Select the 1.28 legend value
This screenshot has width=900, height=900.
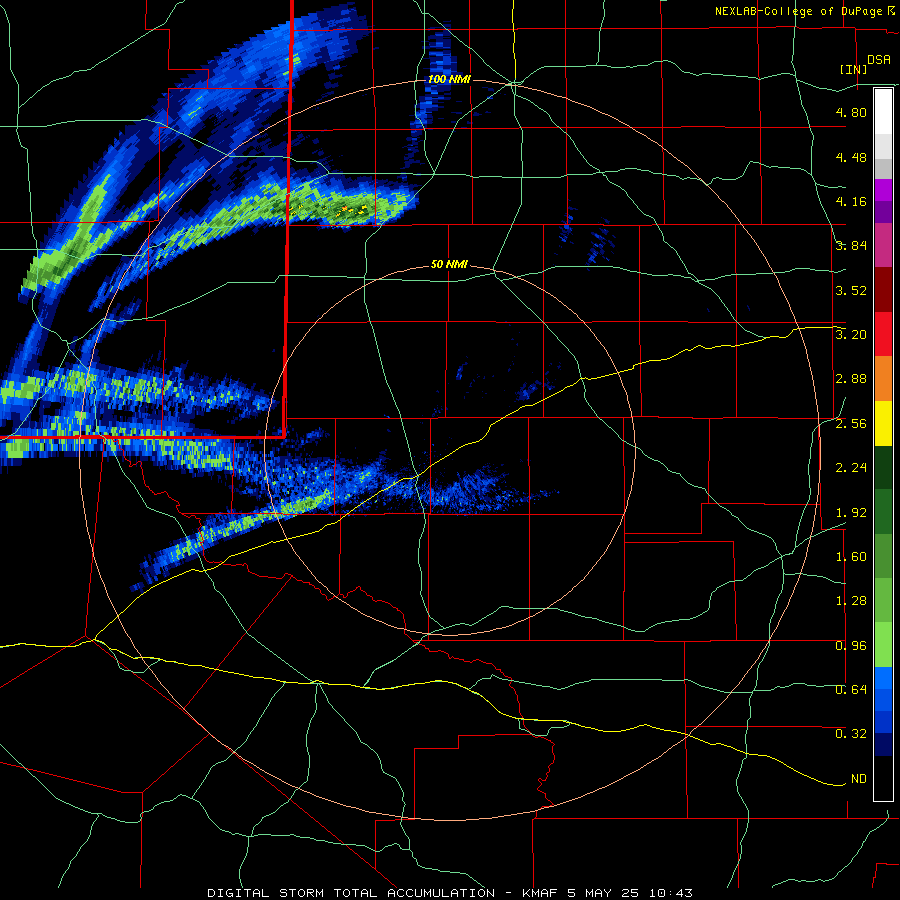[x=851, y=601]
